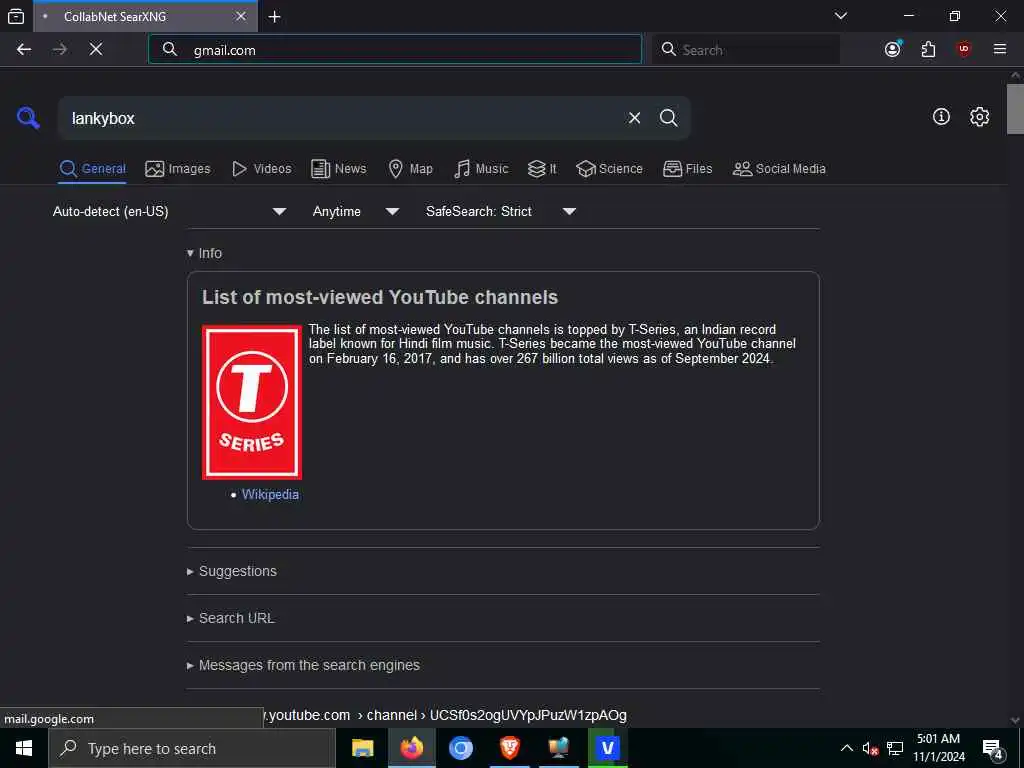This screenshot has height=768, width=1024.
Task: Expand Messages from the search engines
Action: point(303,665)
